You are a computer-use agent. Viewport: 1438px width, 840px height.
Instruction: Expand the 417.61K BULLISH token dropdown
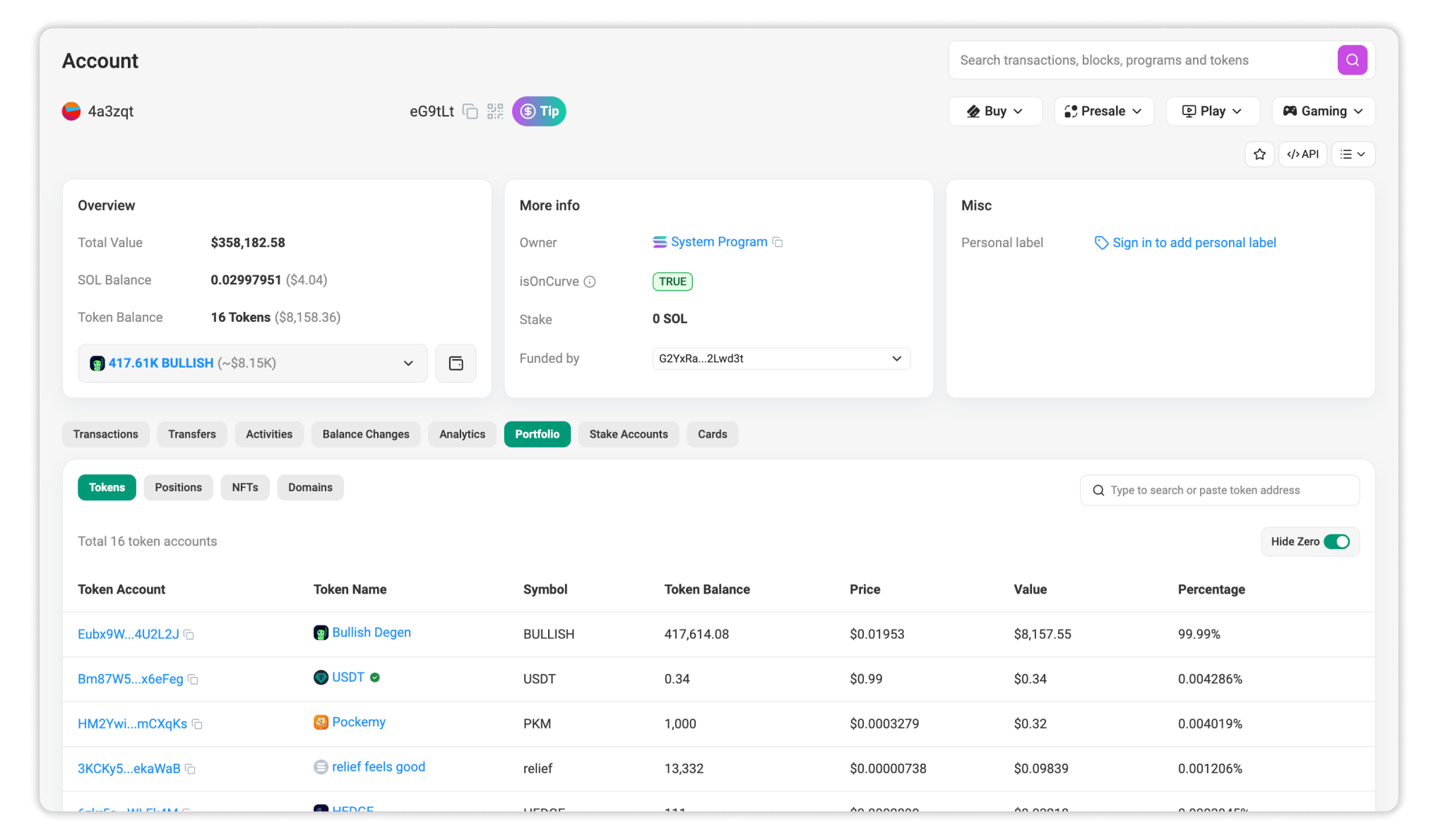click(408, 363)
